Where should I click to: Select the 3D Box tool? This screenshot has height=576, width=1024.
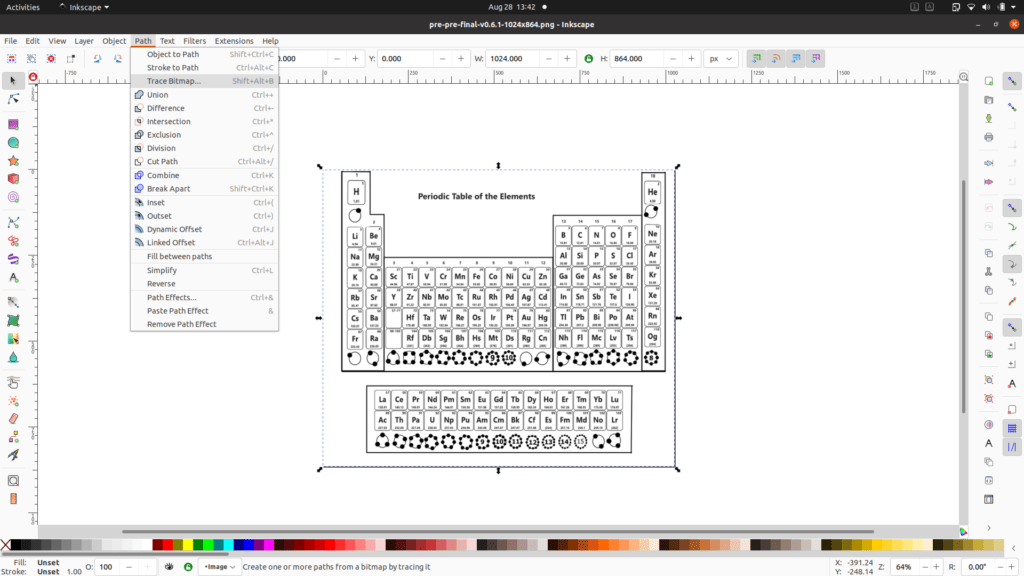point(13,178)
